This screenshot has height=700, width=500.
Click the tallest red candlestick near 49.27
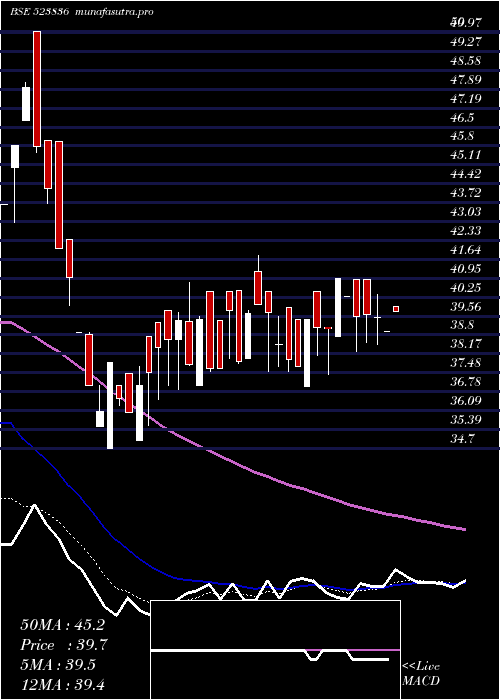point(37,89)
